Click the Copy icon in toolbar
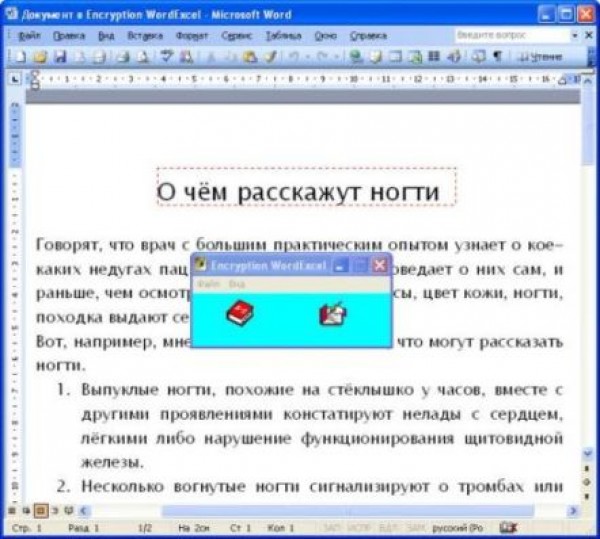The height and width of the screenshot is (539, 600). coord(231,57)
